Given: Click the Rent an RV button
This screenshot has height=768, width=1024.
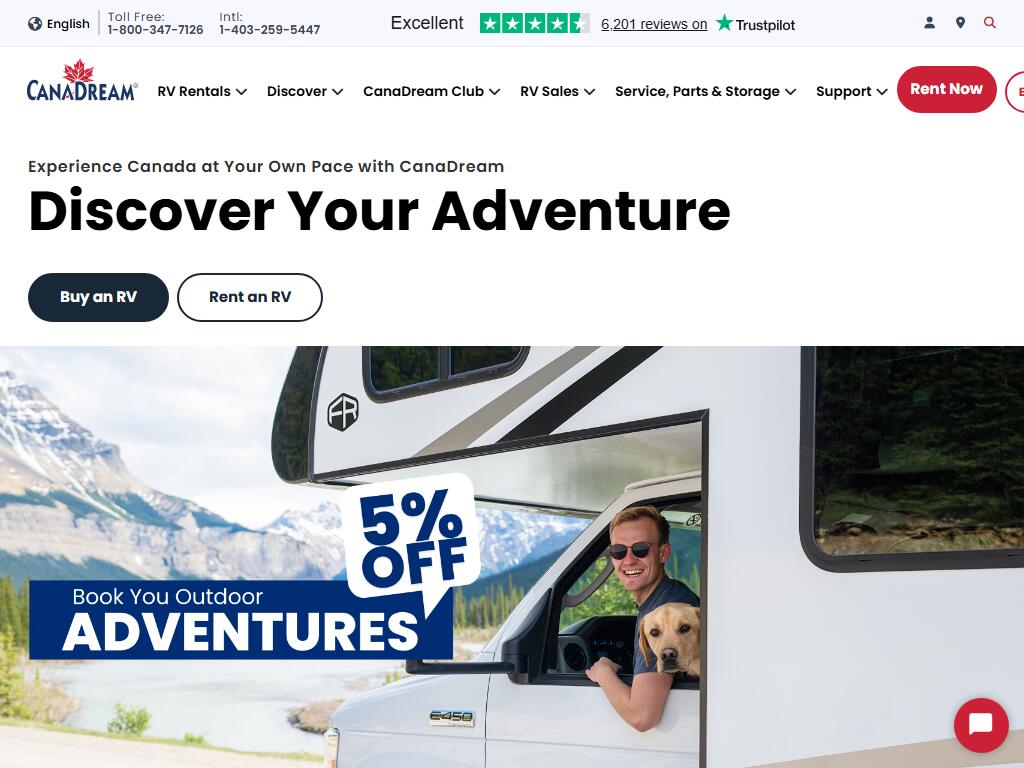Looking at the screenshot, I should (x=250, y=297).
